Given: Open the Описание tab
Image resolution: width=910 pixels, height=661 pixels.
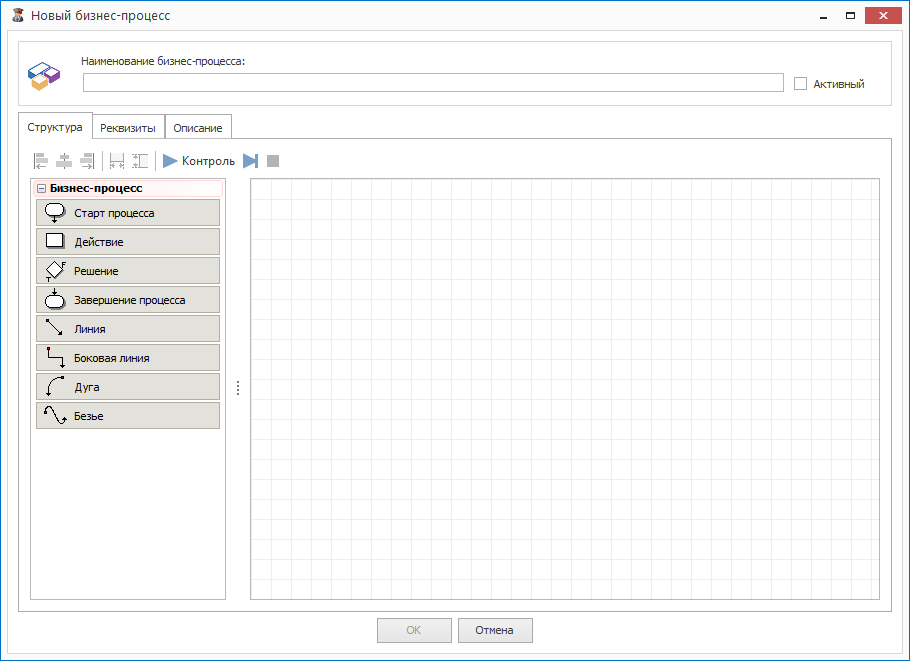Looking at the screenshot, I should (x=198, y=128).
